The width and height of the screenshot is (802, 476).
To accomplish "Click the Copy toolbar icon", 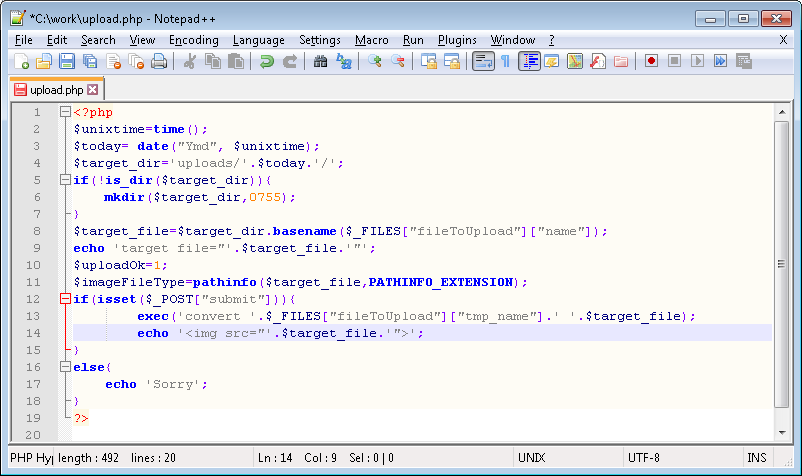I will click(x=213, y=61).
